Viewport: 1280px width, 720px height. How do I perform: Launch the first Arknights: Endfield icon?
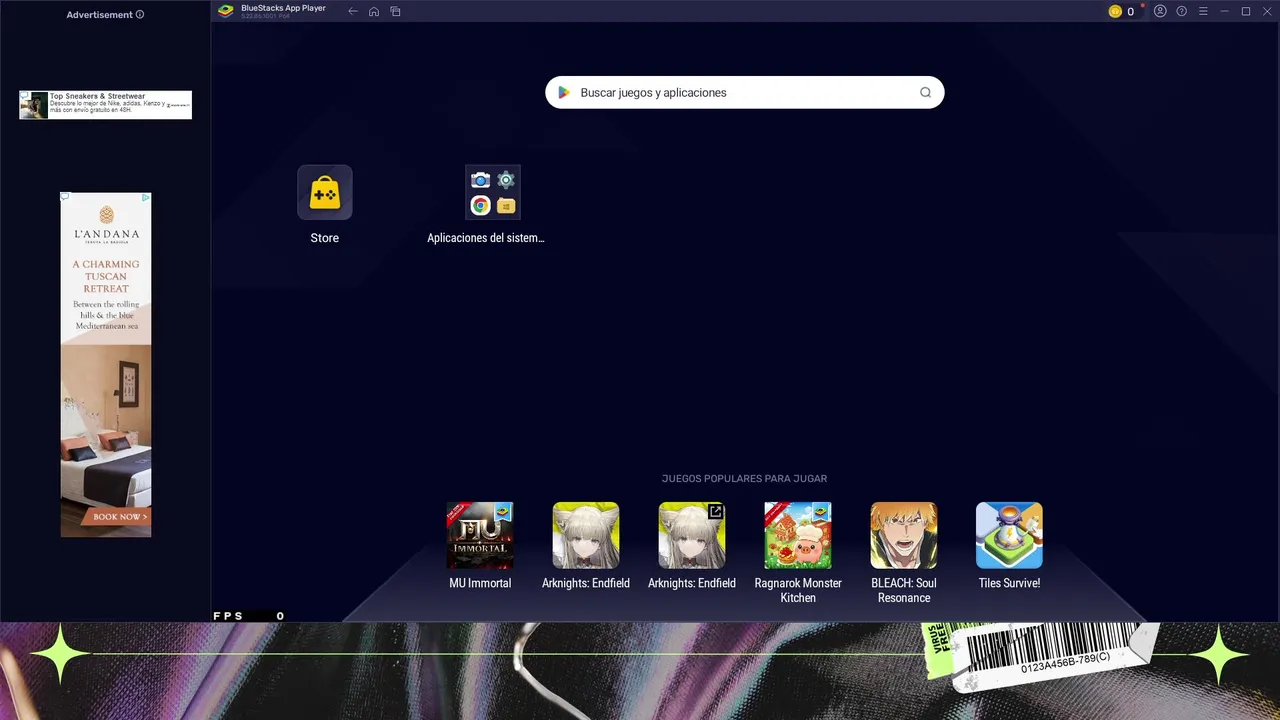[x=586, y=535]
